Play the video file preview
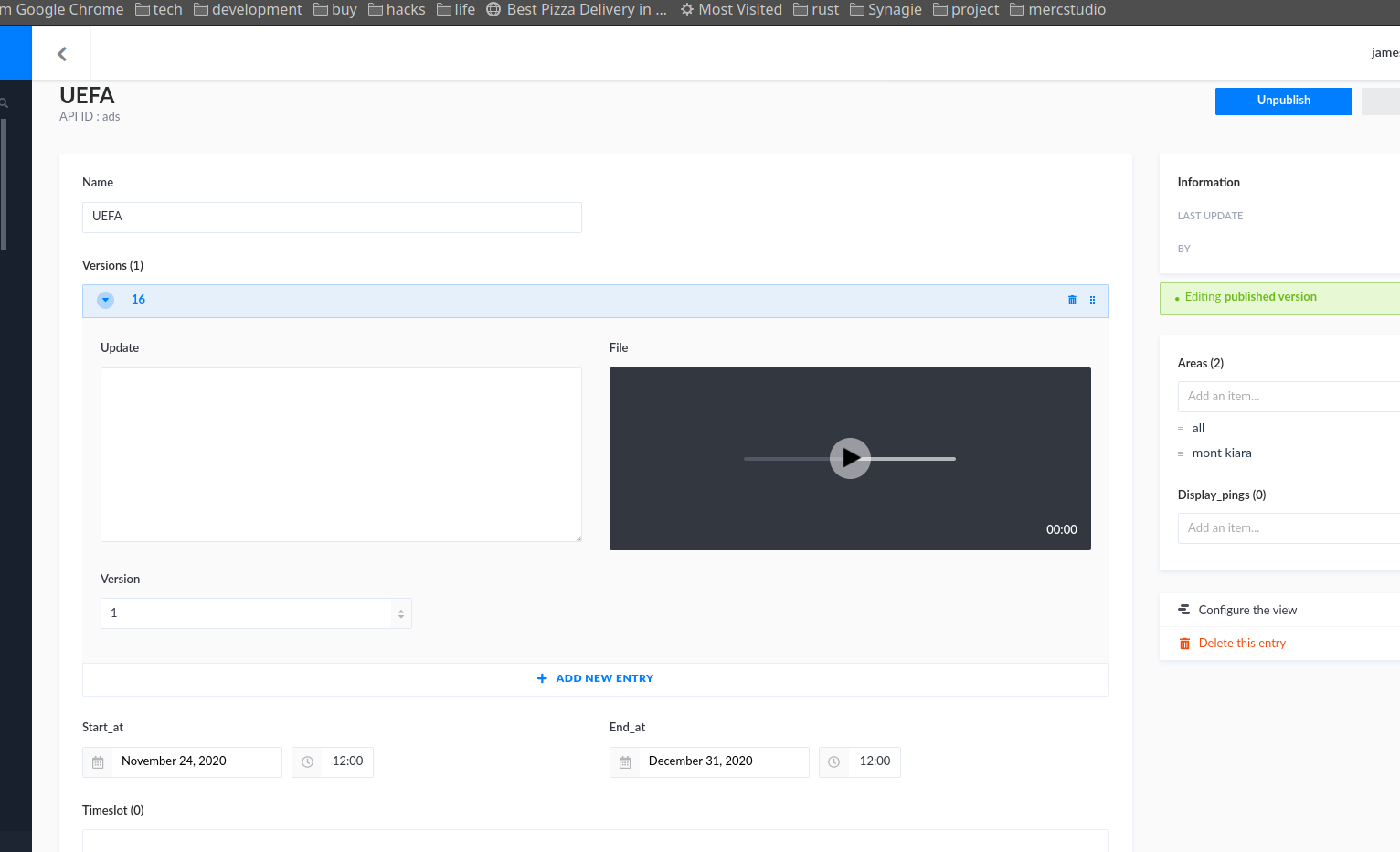Viewport: 1400px width, 852px height. point(849,458)
